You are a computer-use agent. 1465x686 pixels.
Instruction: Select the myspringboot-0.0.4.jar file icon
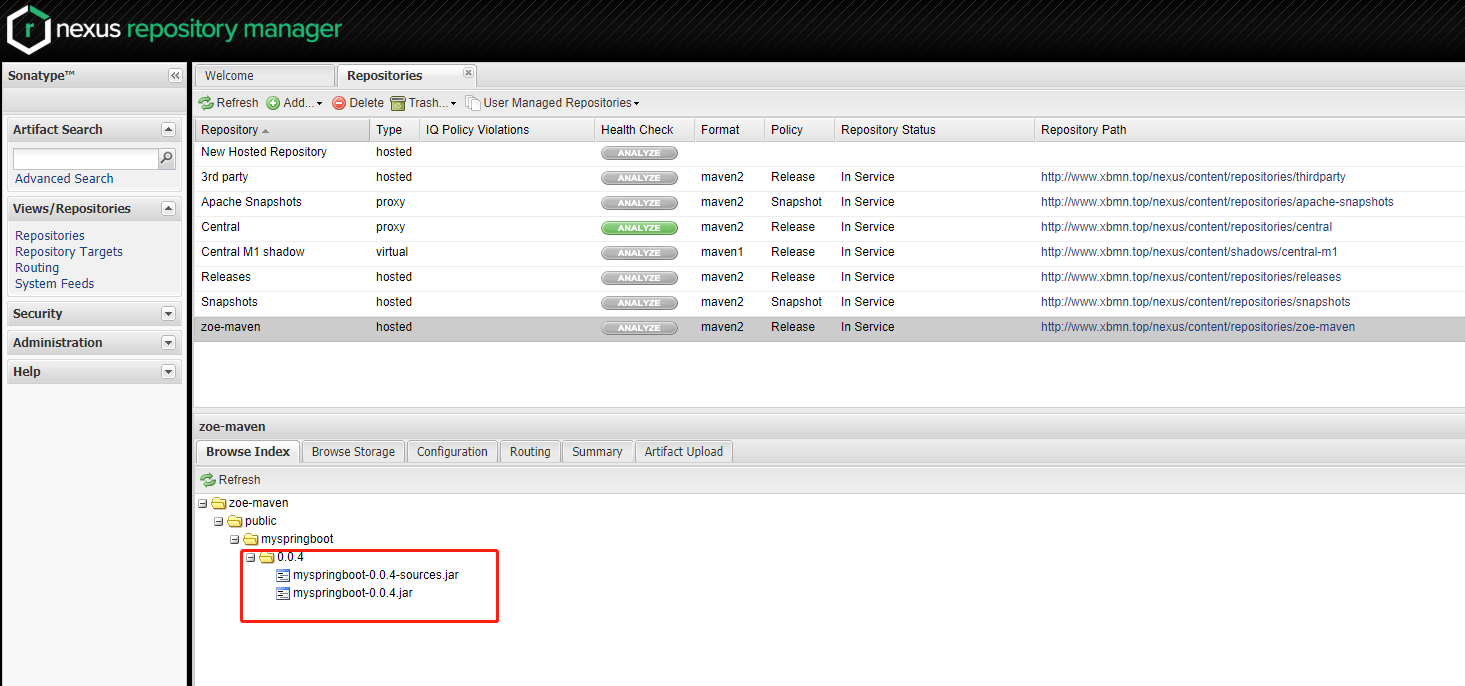(x=281, y=592)
